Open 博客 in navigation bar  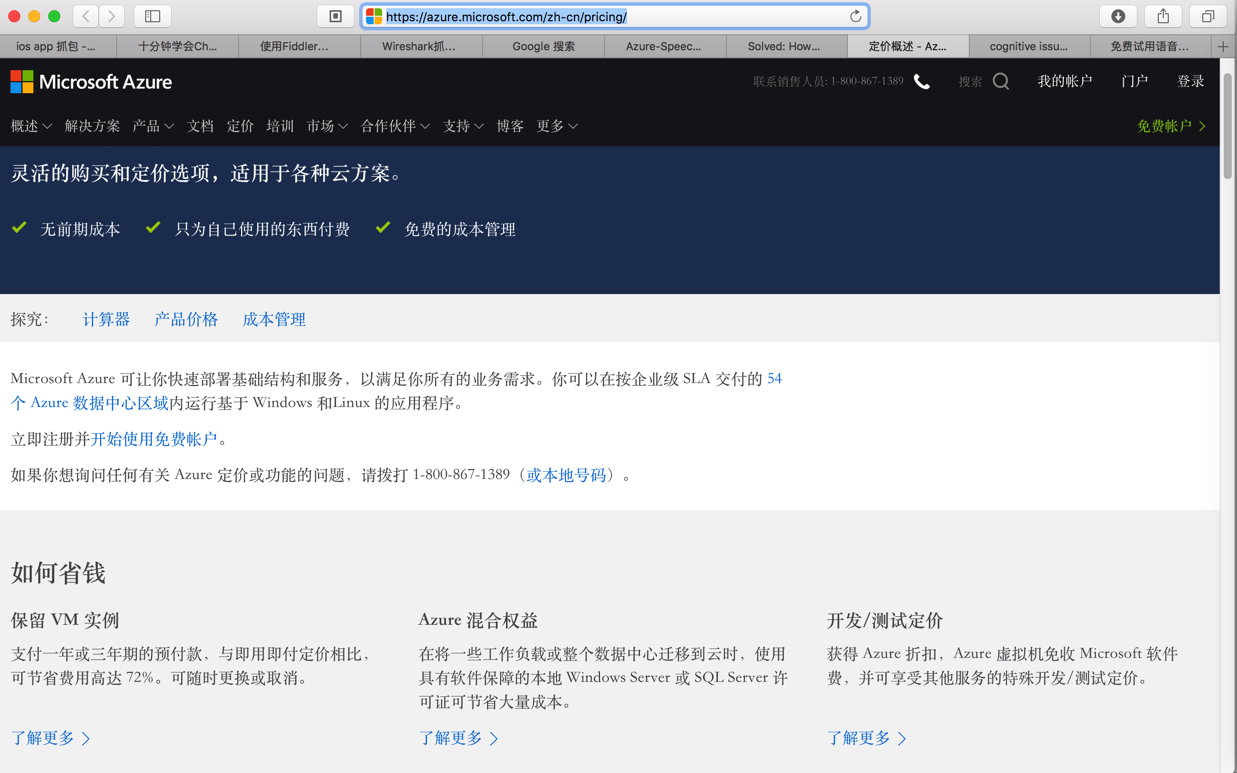click(x=510, y=126)
